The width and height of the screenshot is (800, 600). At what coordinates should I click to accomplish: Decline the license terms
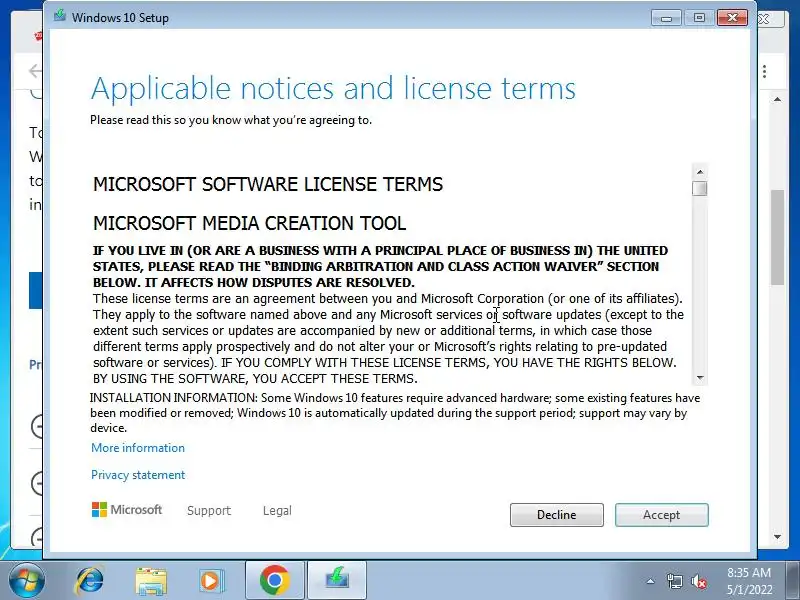click(557, 515)
